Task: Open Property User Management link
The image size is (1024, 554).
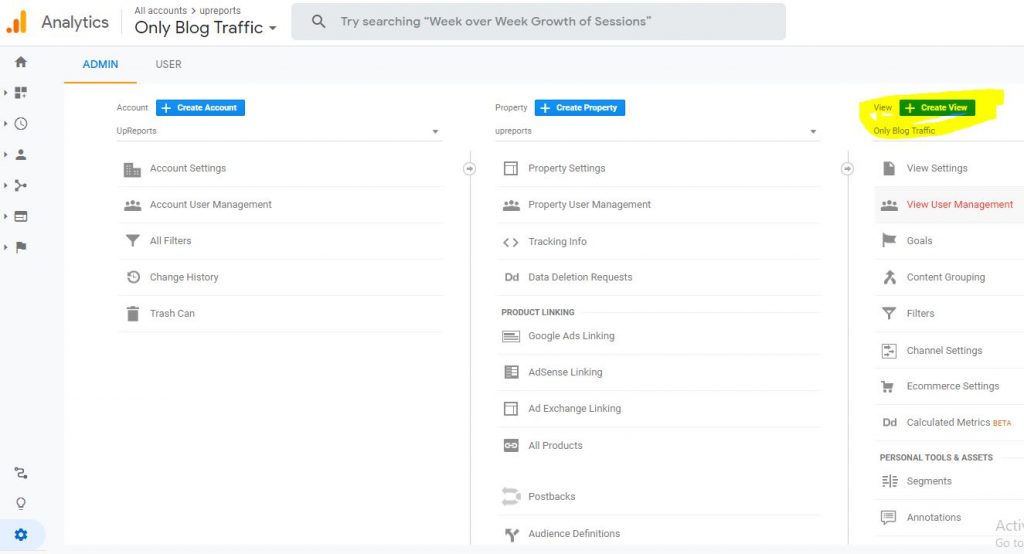Action: 590,204
